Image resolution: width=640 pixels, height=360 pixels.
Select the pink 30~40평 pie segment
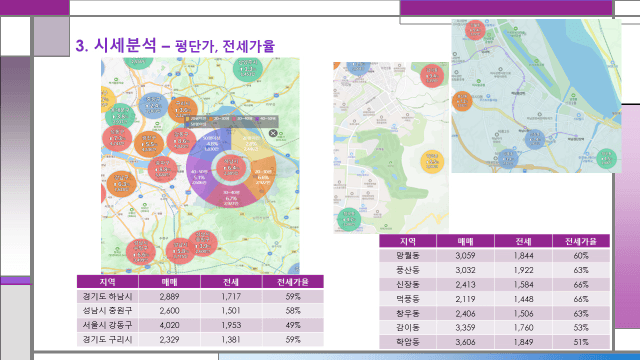[x=231, y=196]
